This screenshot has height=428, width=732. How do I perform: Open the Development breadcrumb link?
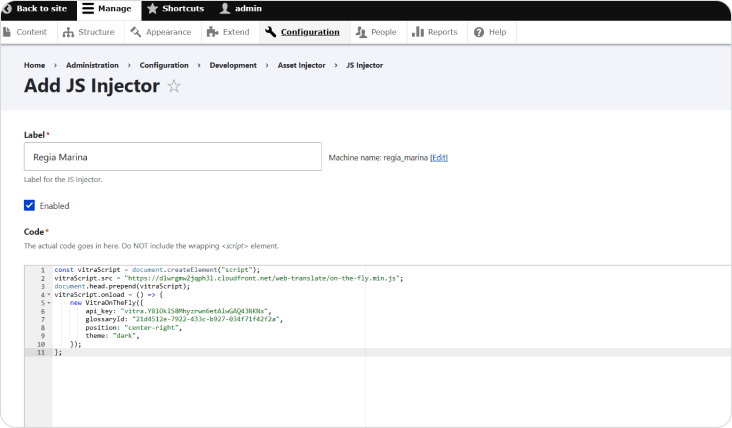click(x=233, y=65)
